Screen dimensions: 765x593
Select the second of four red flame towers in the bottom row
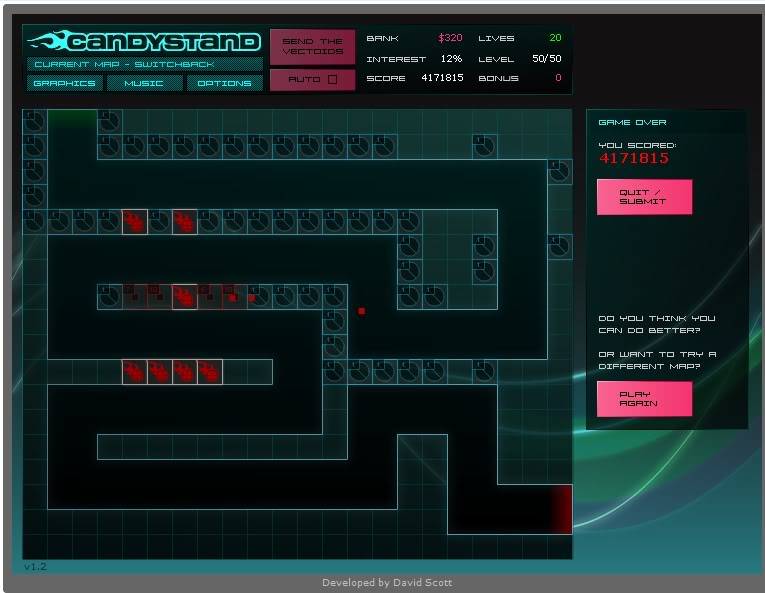[x=160, y=372]
